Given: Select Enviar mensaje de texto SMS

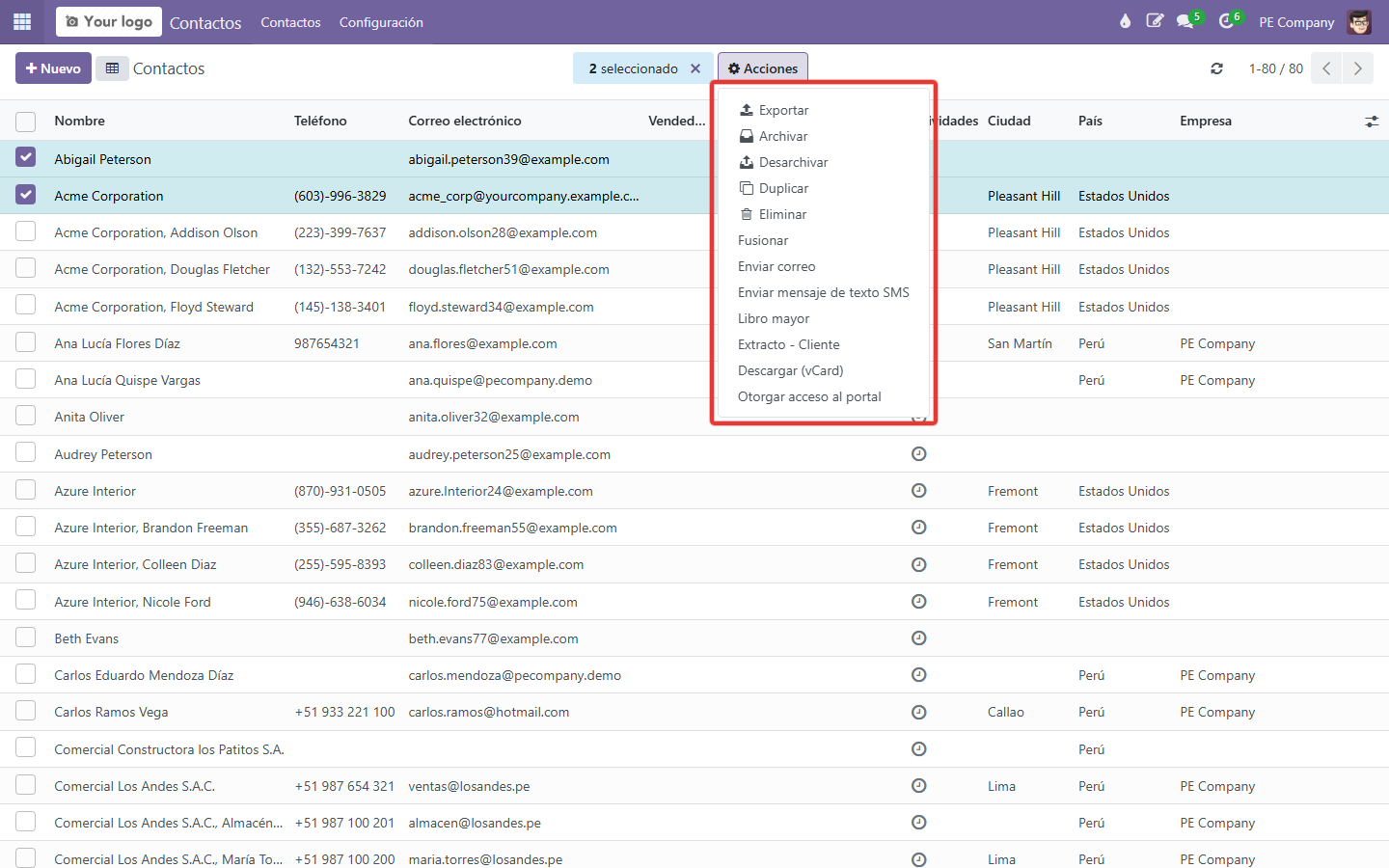Looking at the screenshot, I should pyautogui.click(x=825, y=292).
